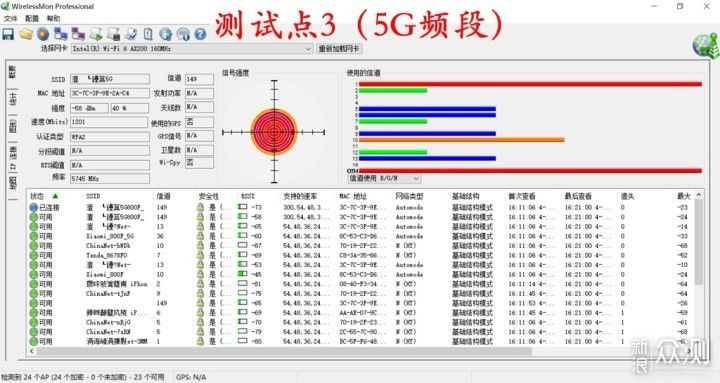The width and height of the screenshot is (720, 383).
Task: Click the green play arrow logging icon
Action: pos(96,34)
